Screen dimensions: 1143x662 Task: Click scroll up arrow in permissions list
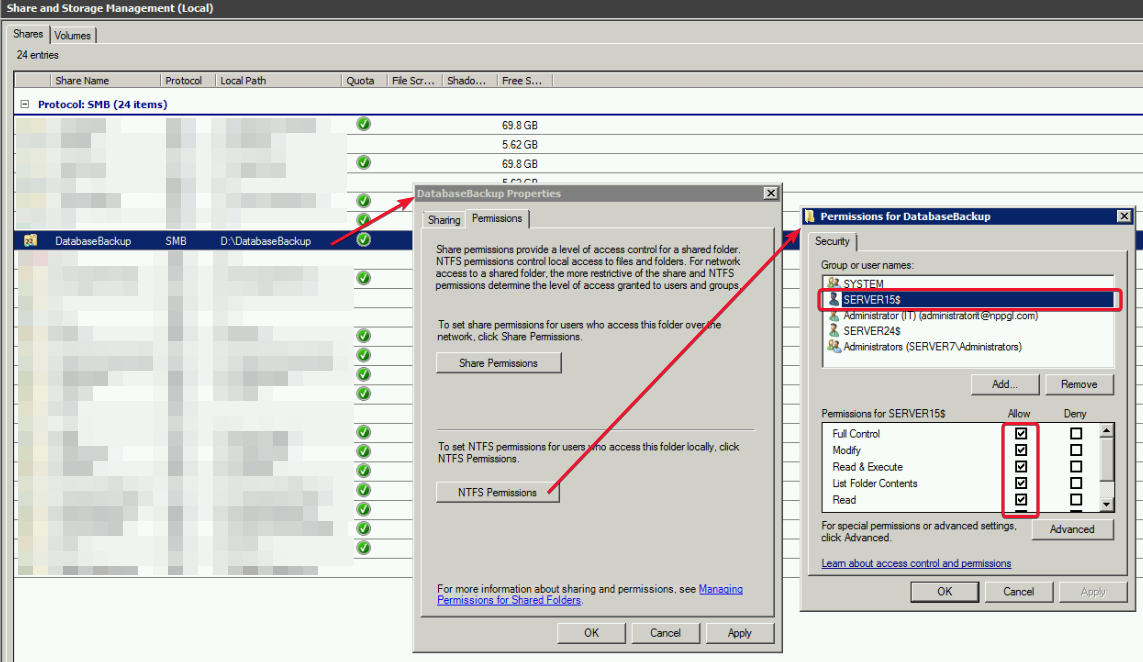tap(1107, 431)
